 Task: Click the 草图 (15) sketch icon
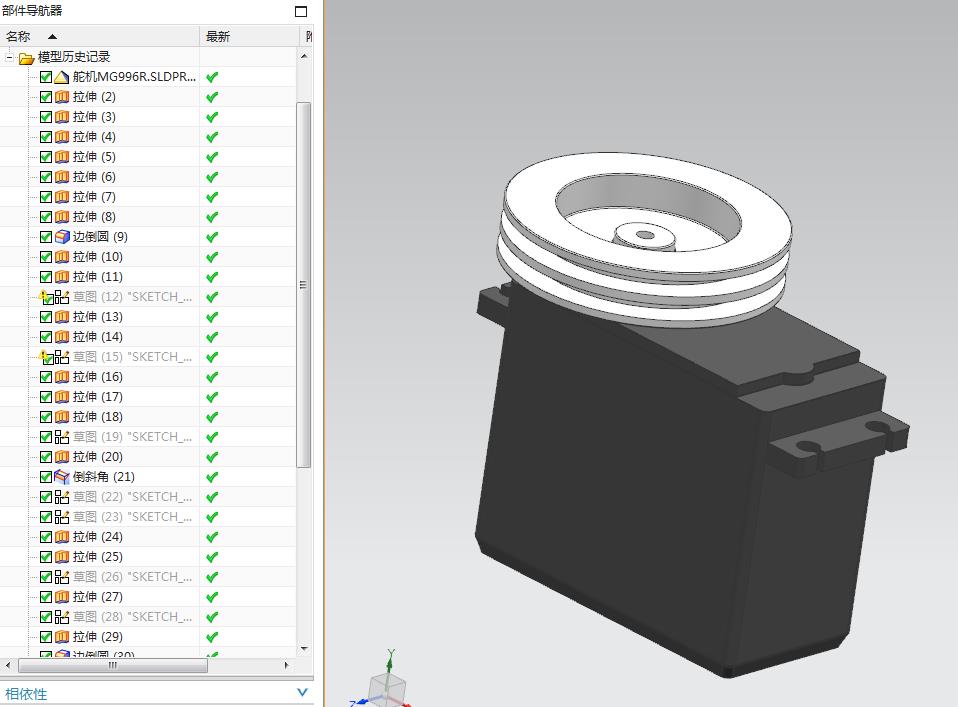click(x=62, y=357)
